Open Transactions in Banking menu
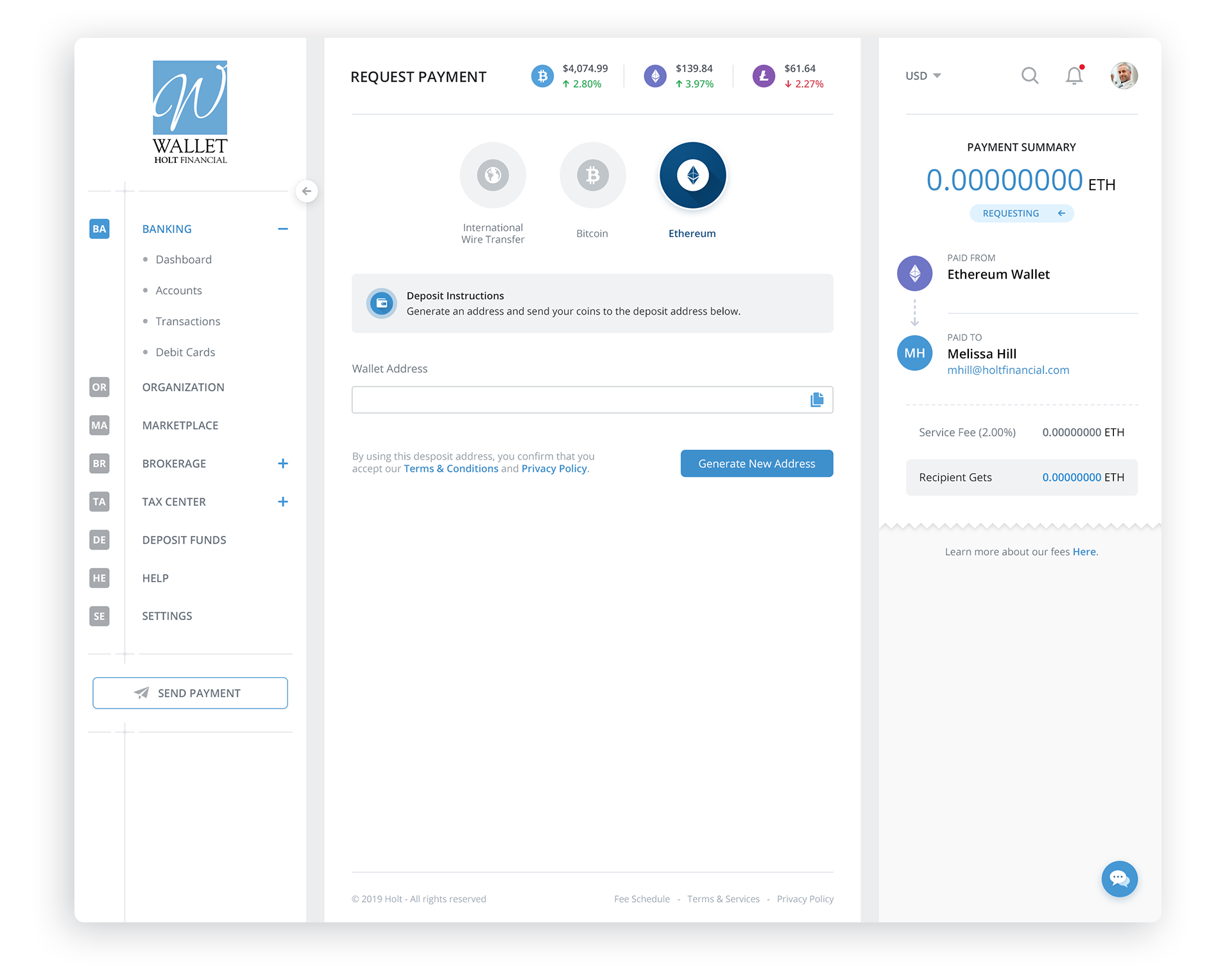Screen dimensions: 1232x966 [187, 322]
